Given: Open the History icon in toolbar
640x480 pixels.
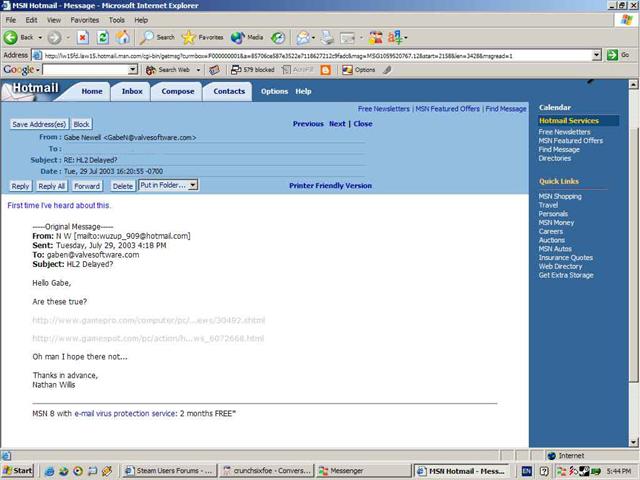Looking at the screenshot, I should tap(278, 38).
